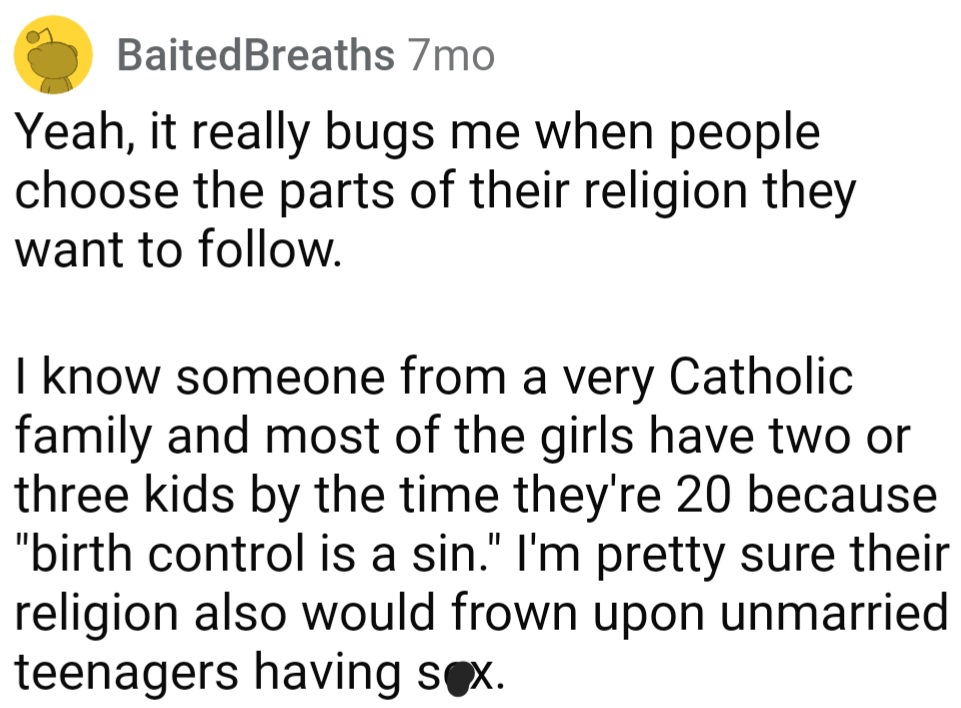Click the word teenagers in the last line
Screen dimensions: 961x708
[126, 673]
